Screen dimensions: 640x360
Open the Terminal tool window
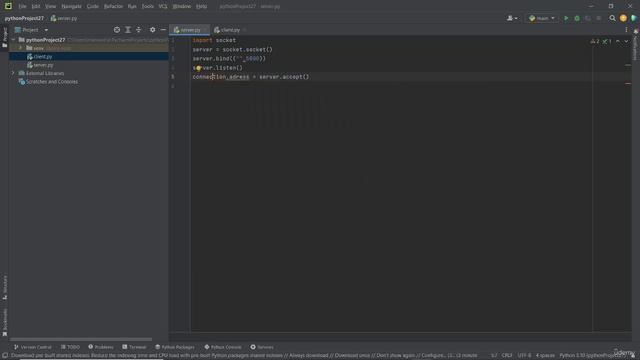[134, 347]
